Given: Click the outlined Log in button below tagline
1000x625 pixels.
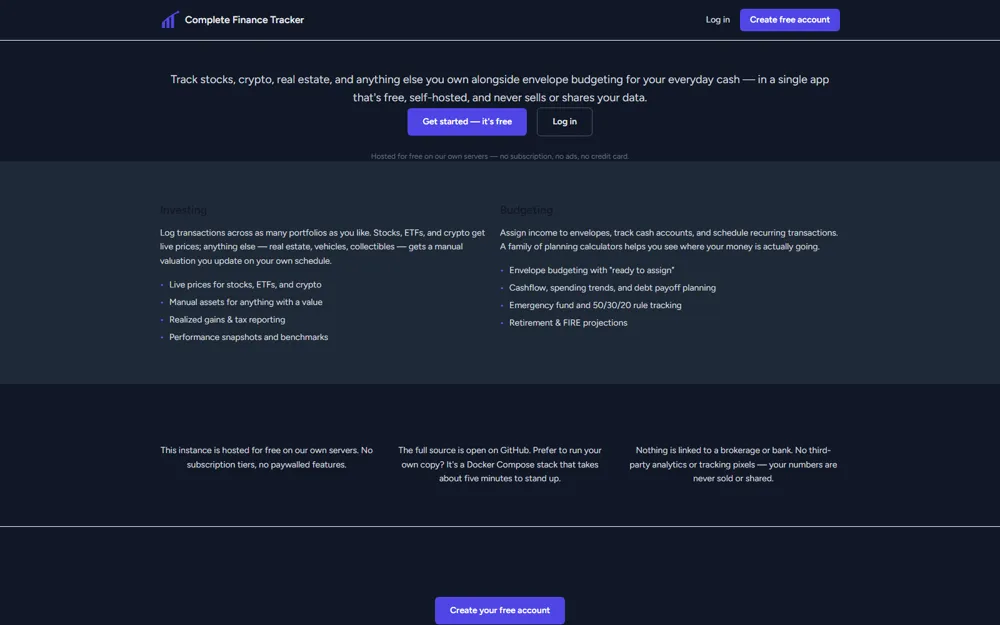Looking at the screenshot, I should (564, 122).
